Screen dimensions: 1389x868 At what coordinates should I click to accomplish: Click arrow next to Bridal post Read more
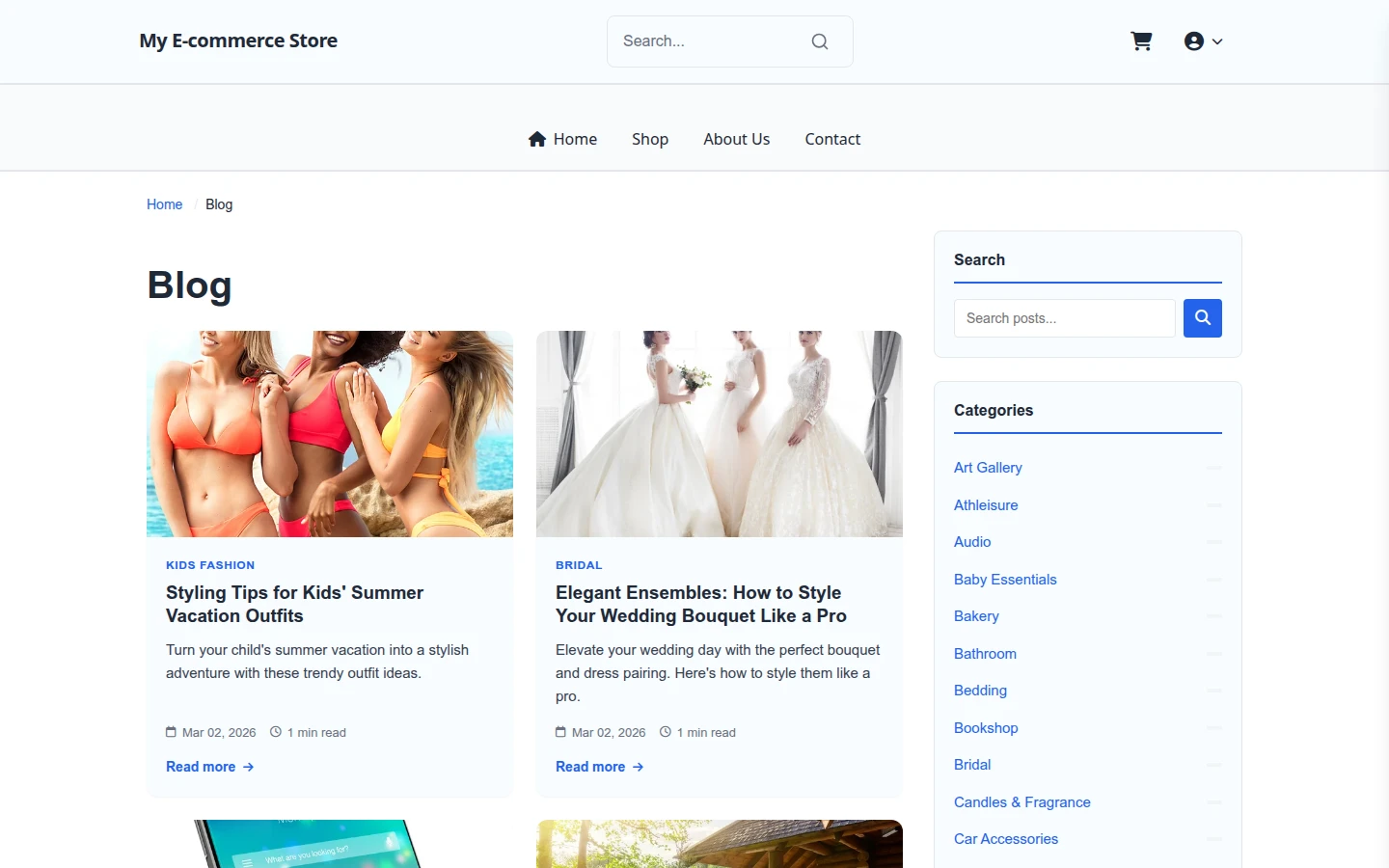639,767
